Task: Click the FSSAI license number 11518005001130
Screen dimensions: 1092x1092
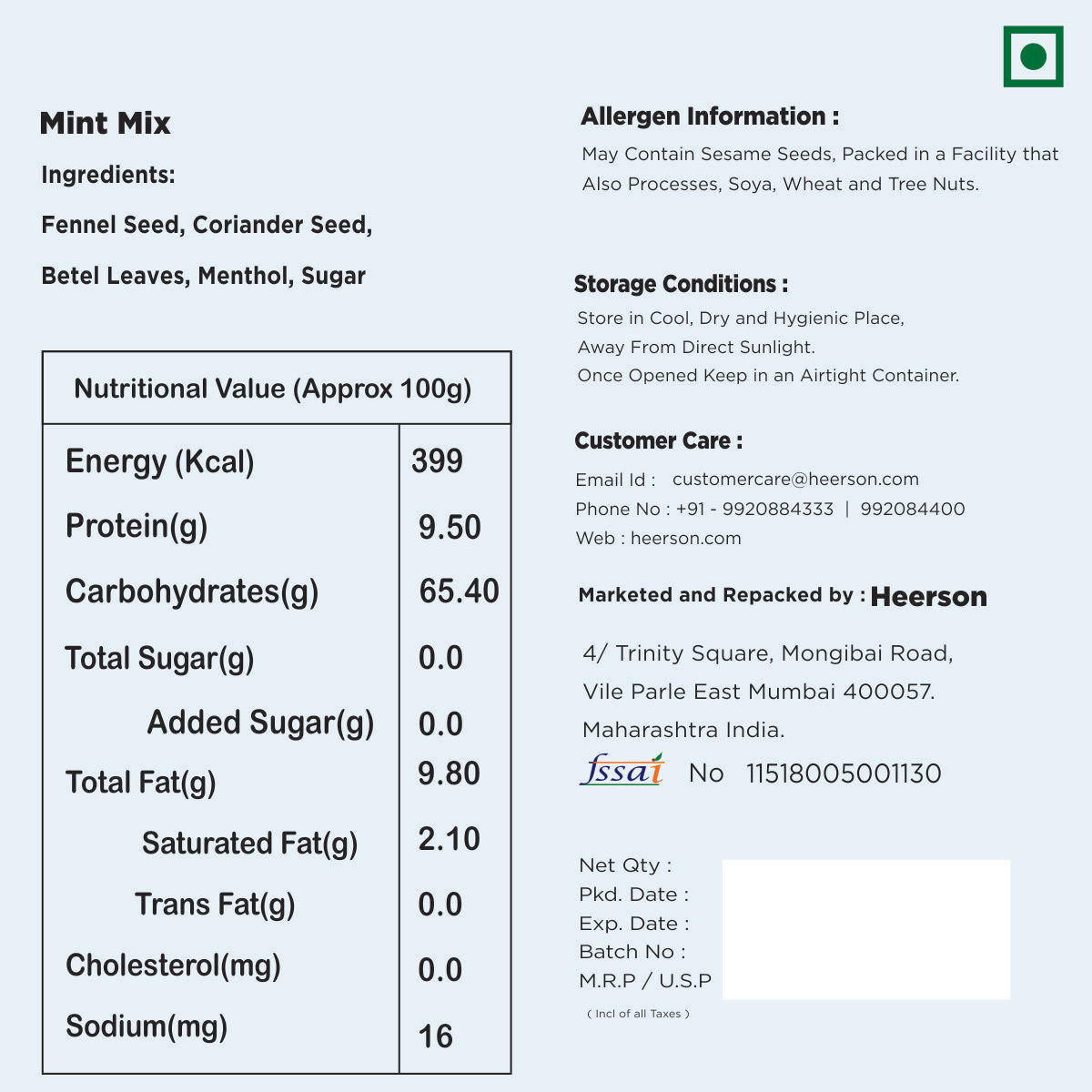Action: click(844, 773)
